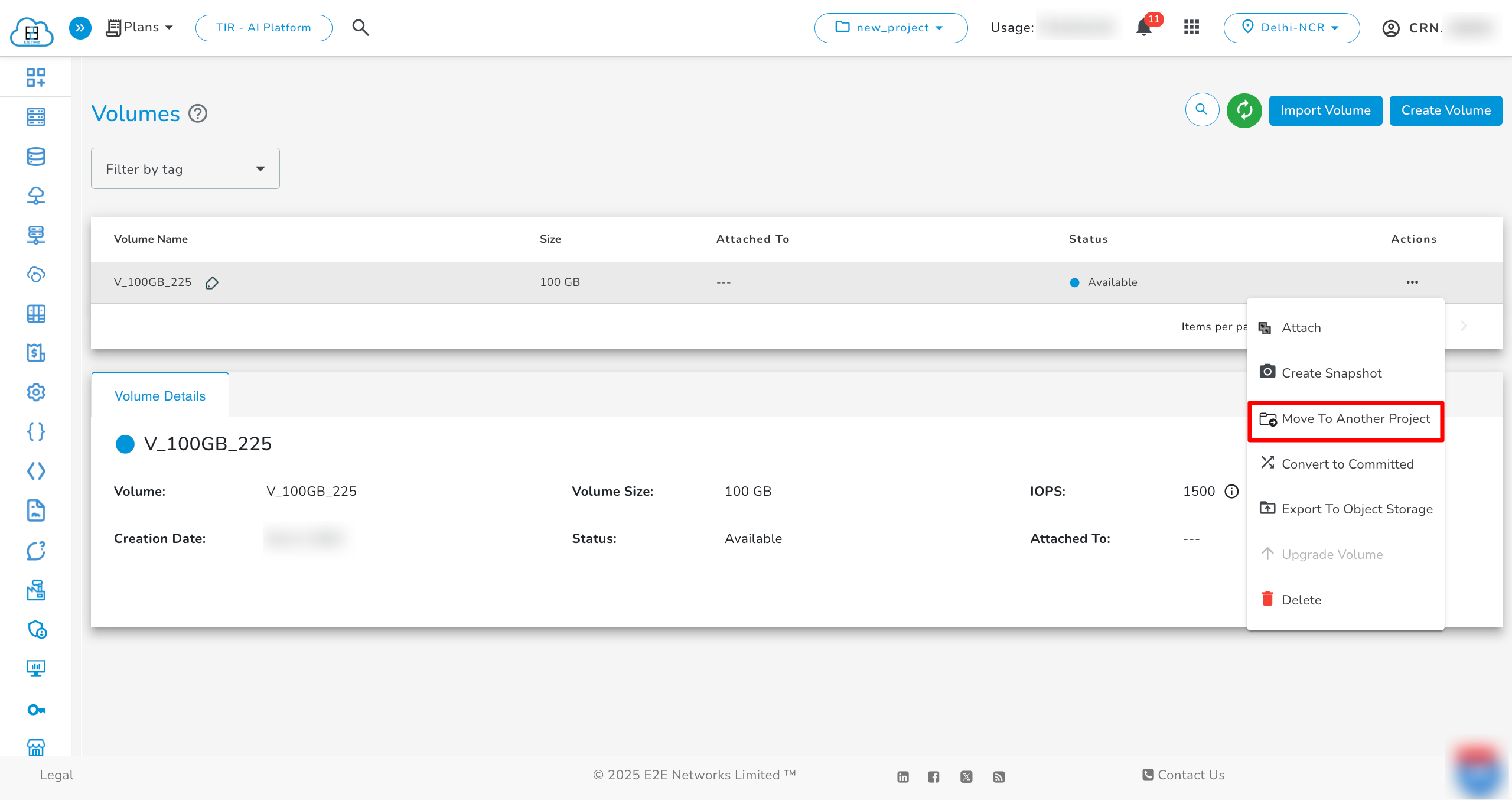Click the refresh volumes circular button
1512x800 pixels.
pyautogui.click(x=1244, y=110)
